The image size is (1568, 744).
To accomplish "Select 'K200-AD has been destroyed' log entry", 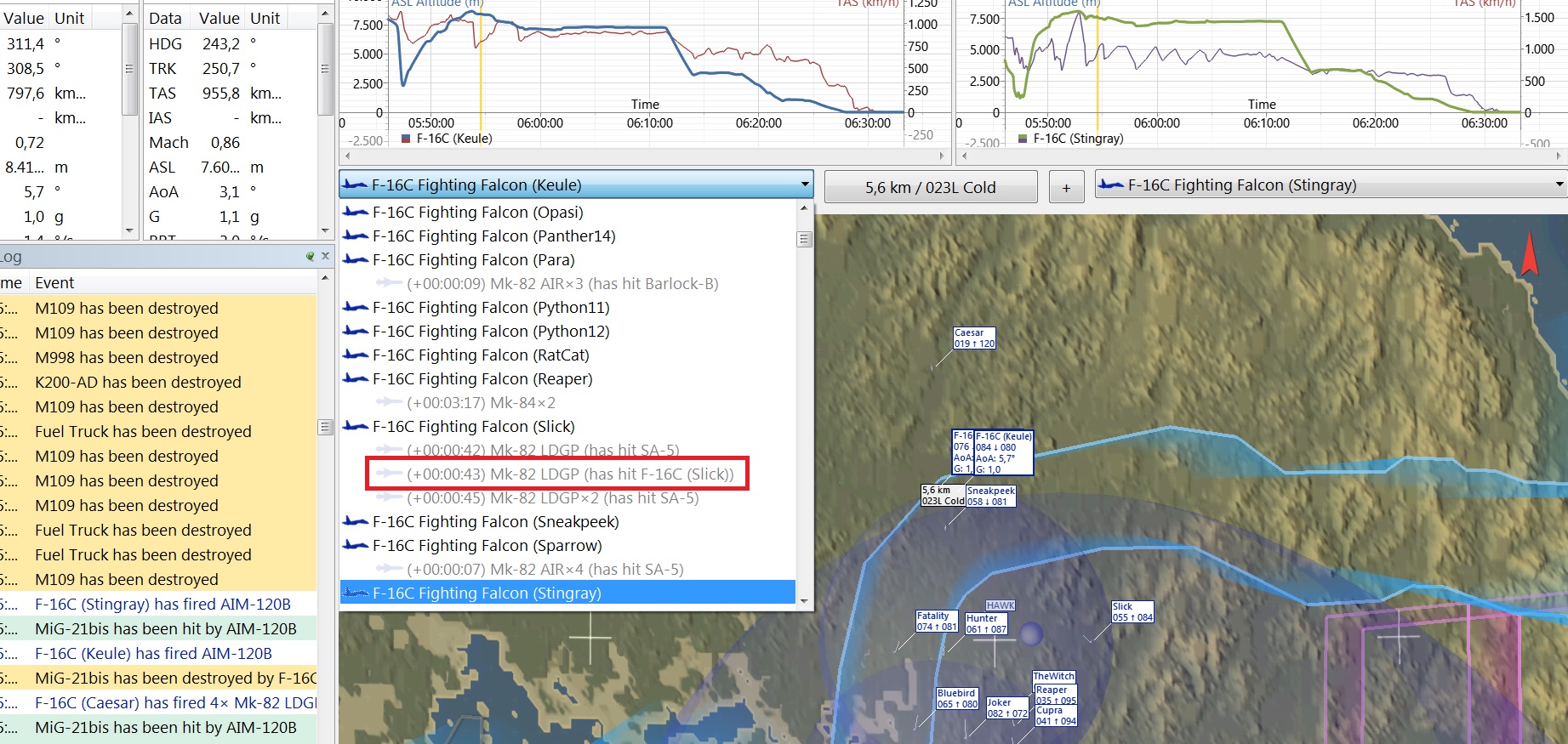I will click(x=158, y=382).
